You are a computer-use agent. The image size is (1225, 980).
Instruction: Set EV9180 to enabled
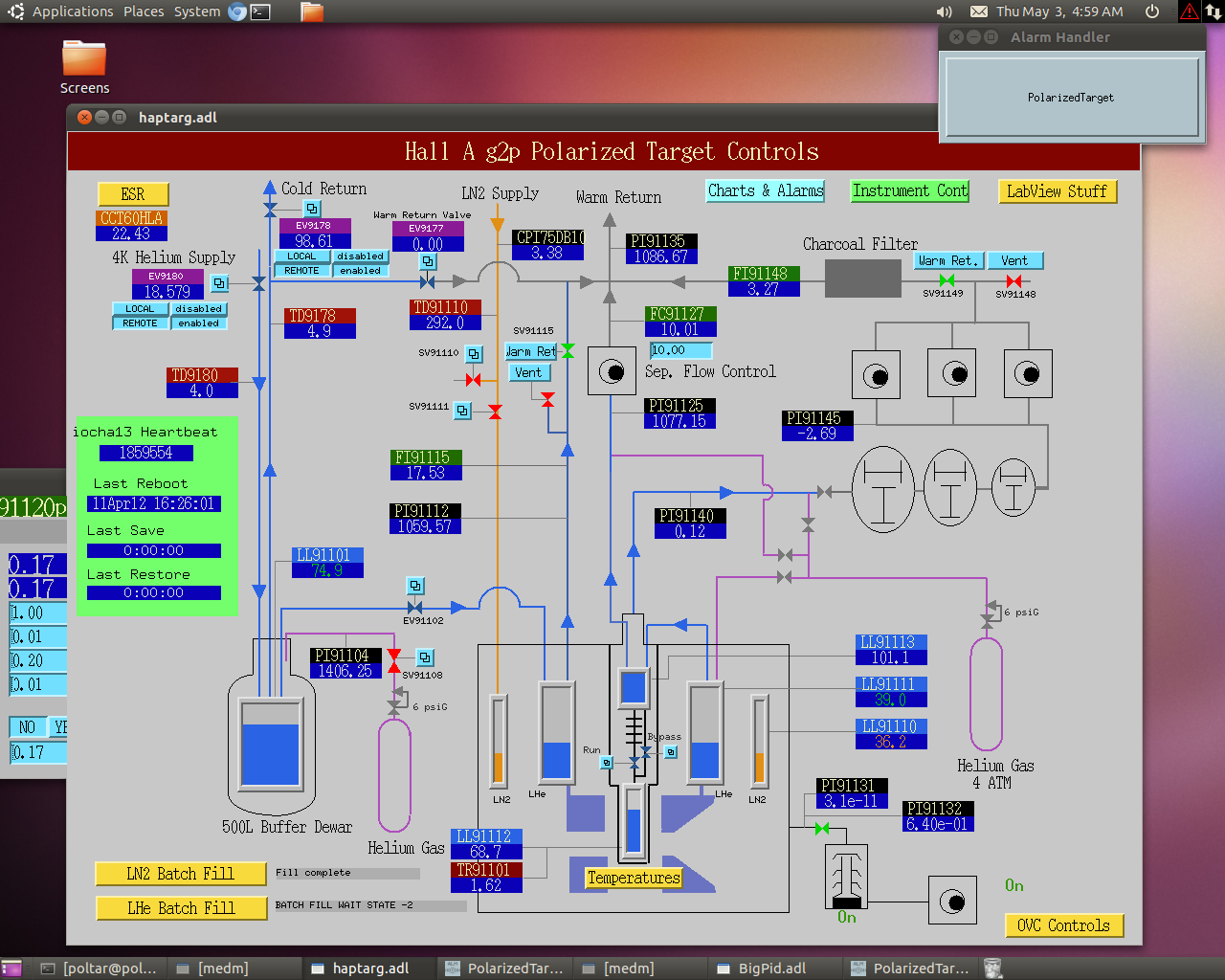[198, 323]
